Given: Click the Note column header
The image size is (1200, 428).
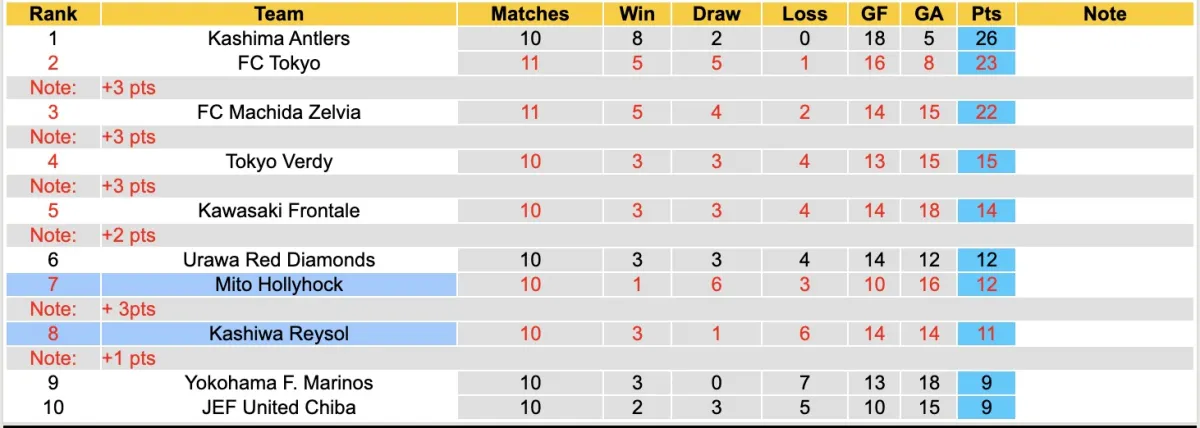Looking at the screenshot, I should (1104, 14).
